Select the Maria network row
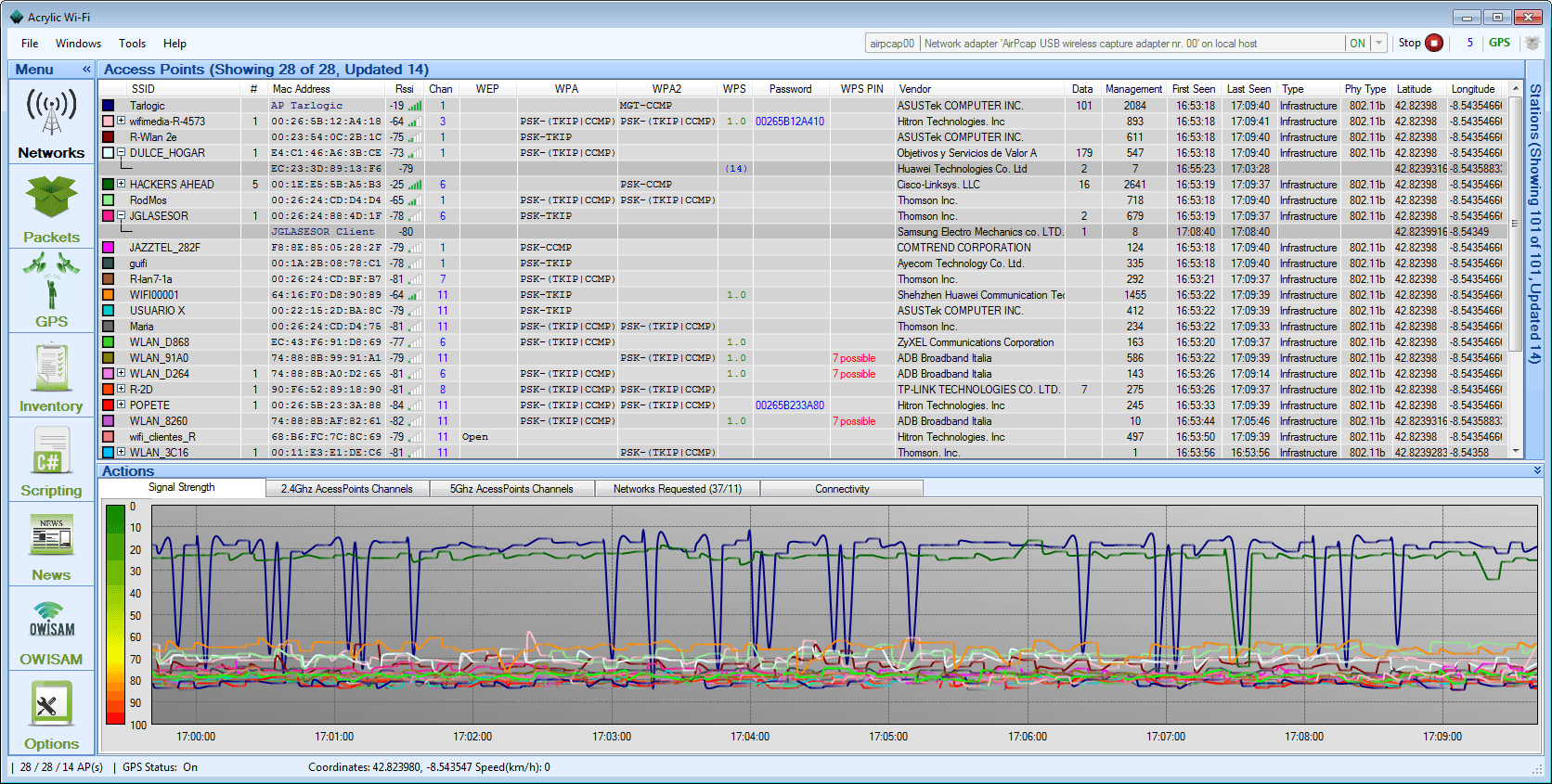This screenshot has height=784, width=1552. [x=802, y=327]
